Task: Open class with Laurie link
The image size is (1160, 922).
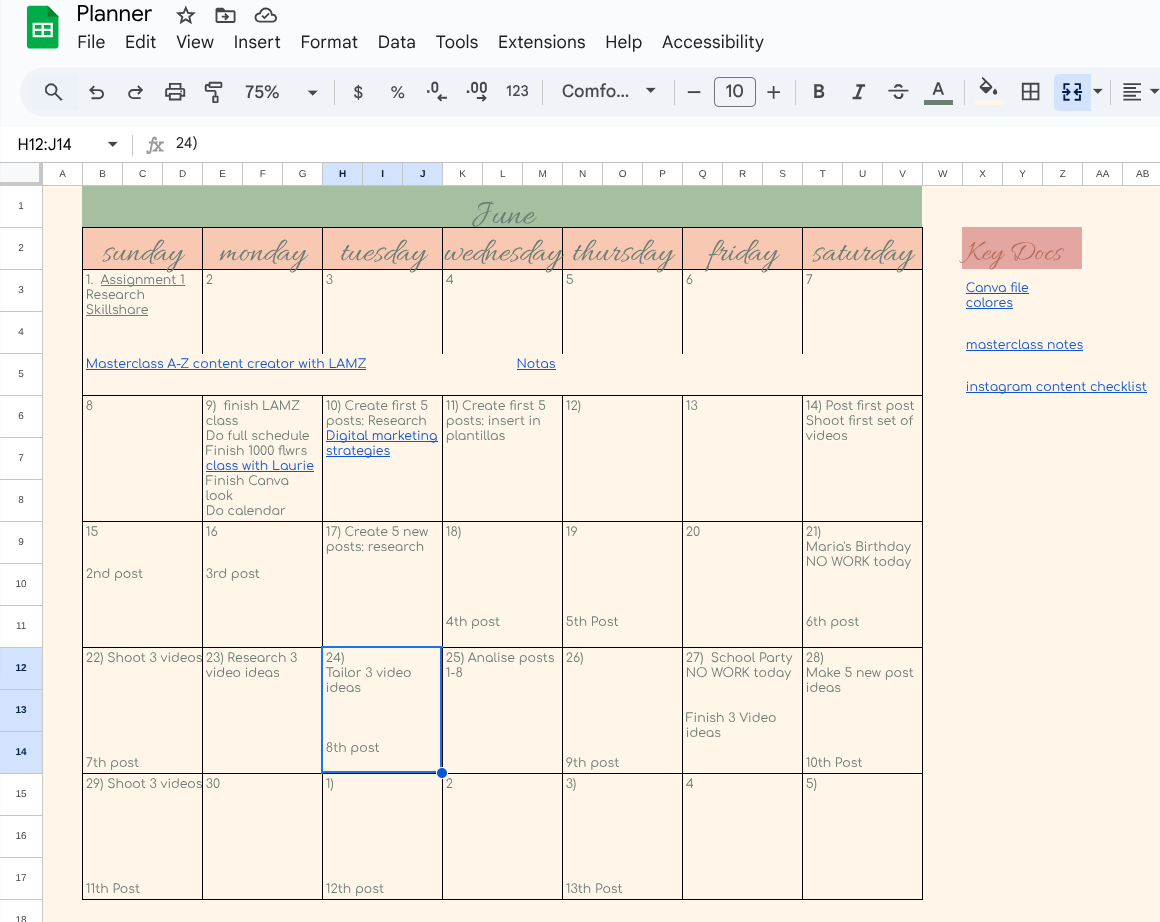Action: tap(260, 465)
